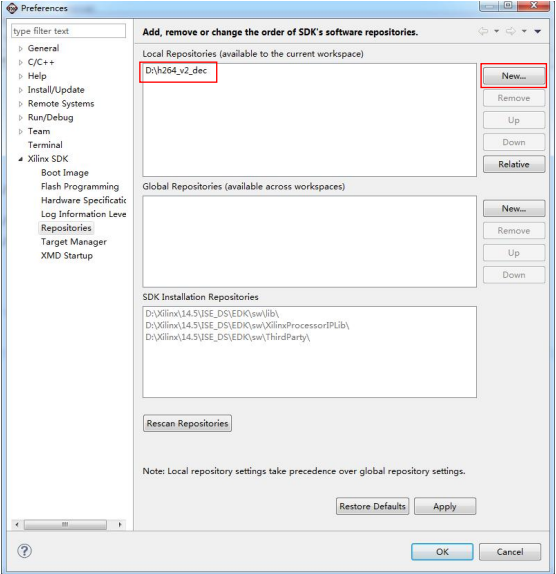Select the Repositories page
The width and height of the screenshot is (556, 574).
click(66, 228)
